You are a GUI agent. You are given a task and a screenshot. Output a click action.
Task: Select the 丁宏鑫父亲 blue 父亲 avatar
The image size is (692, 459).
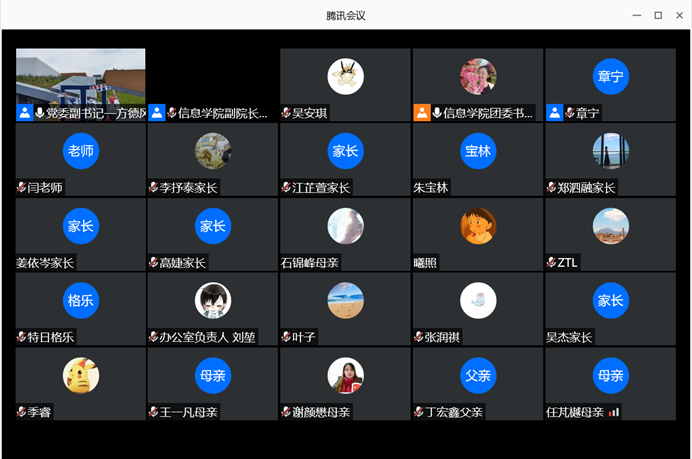coord(478,375)
